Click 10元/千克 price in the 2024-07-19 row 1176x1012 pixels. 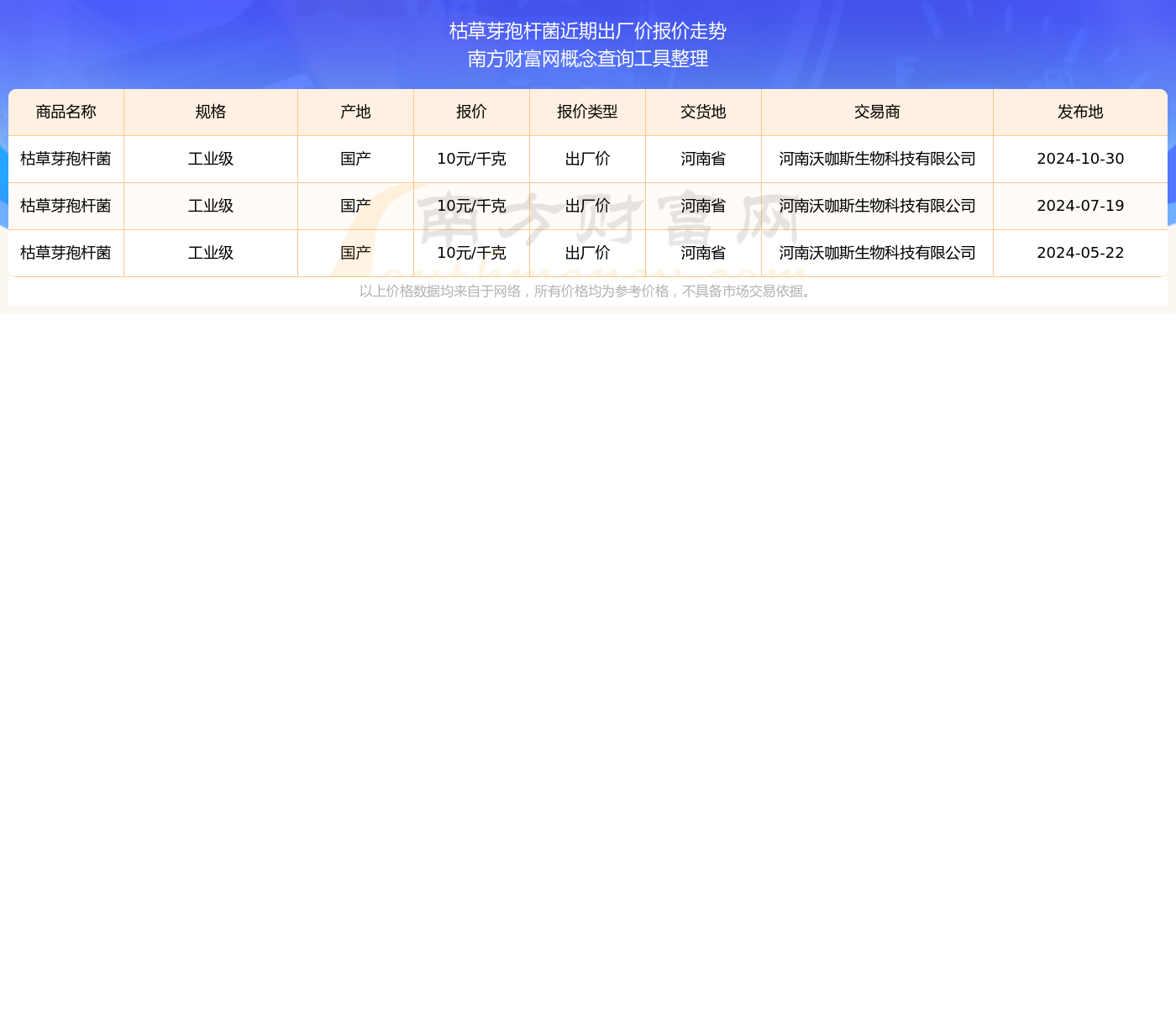coord(471,207)
